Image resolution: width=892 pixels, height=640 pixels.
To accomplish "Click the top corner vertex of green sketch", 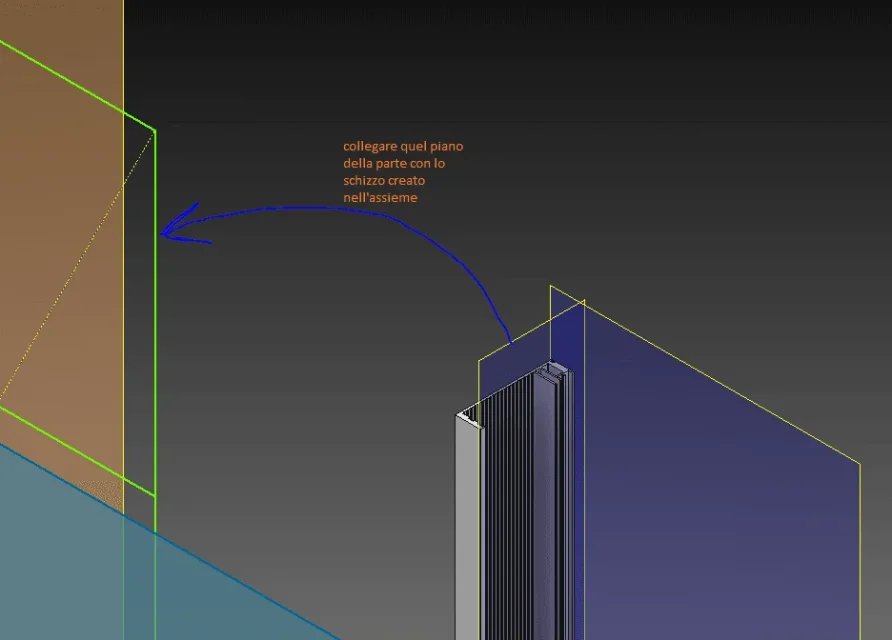I will pyautogui.click(x=155, y=131).
